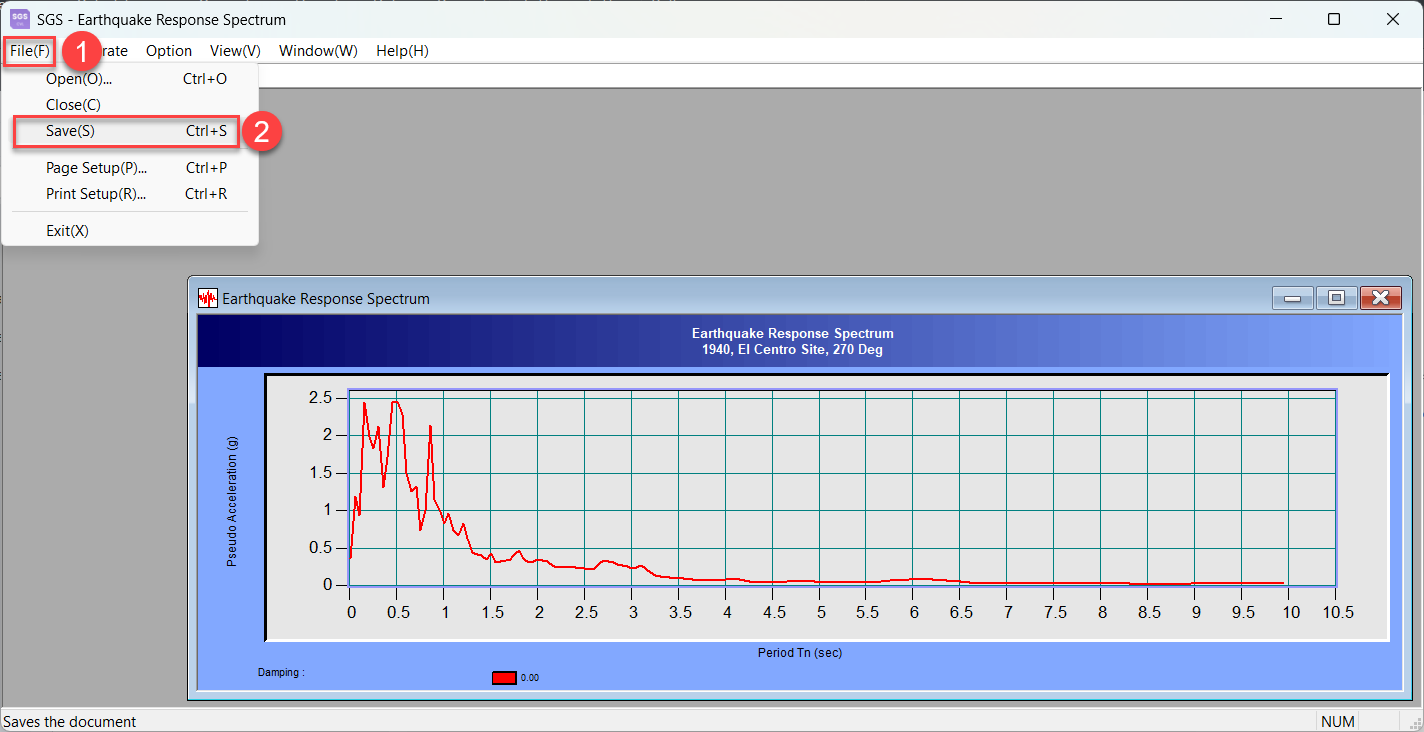Minimize the Earthquake Response Spectrum child window

click(1291, 298)
